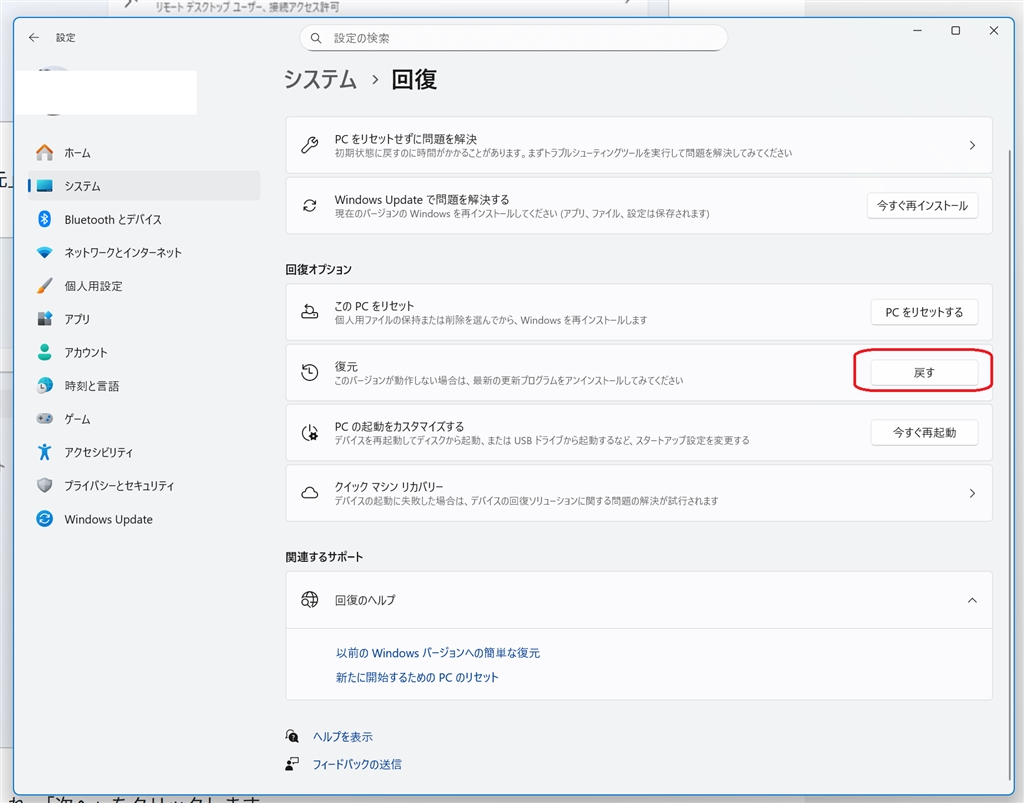The height and width of the screenshot is (803, 1024).
Task: Click the Time and language globe icon
Action: coord(44,386)
